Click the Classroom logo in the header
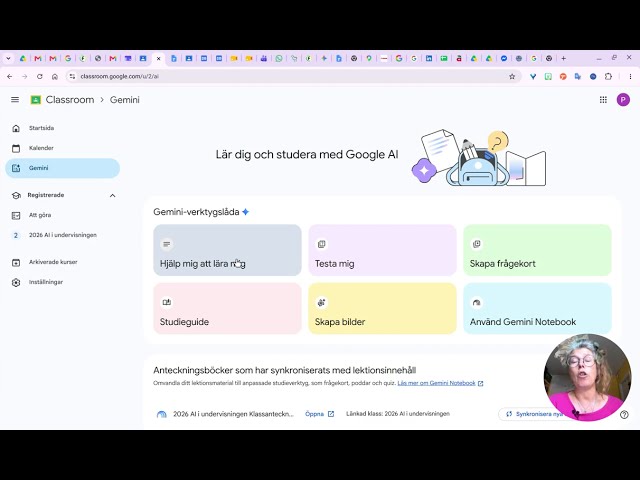 [x=36, y=100]
